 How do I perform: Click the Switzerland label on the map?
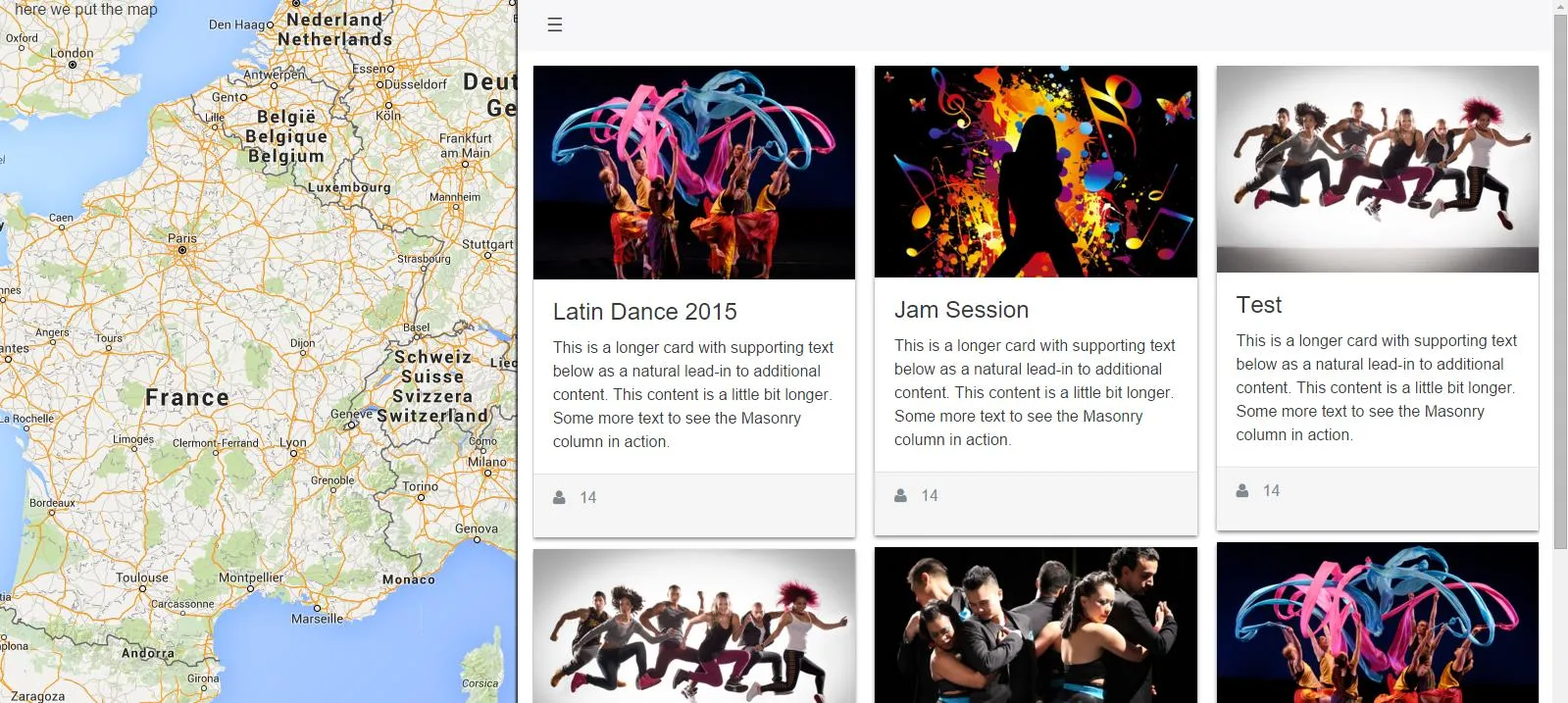(432, 416)
